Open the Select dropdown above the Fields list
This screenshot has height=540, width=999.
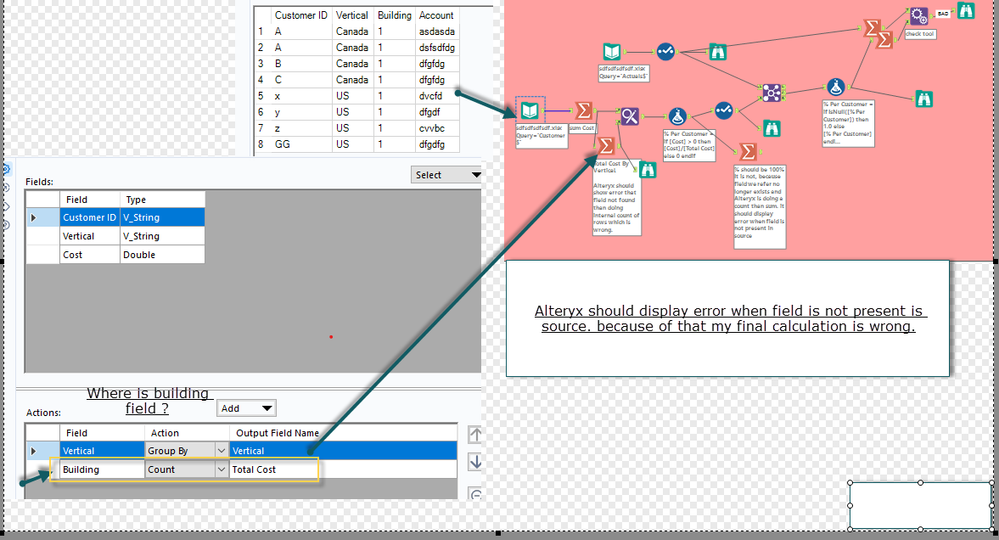[446, 174]
